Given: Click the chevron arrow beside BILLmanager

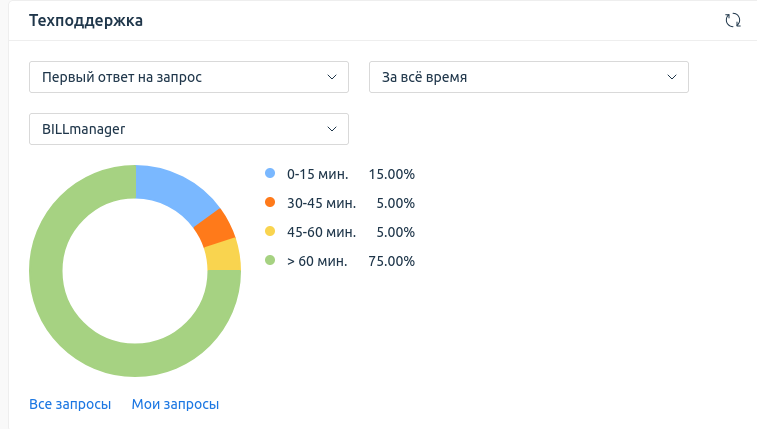Looking at the screenshot, I should (x=332, y=129).
